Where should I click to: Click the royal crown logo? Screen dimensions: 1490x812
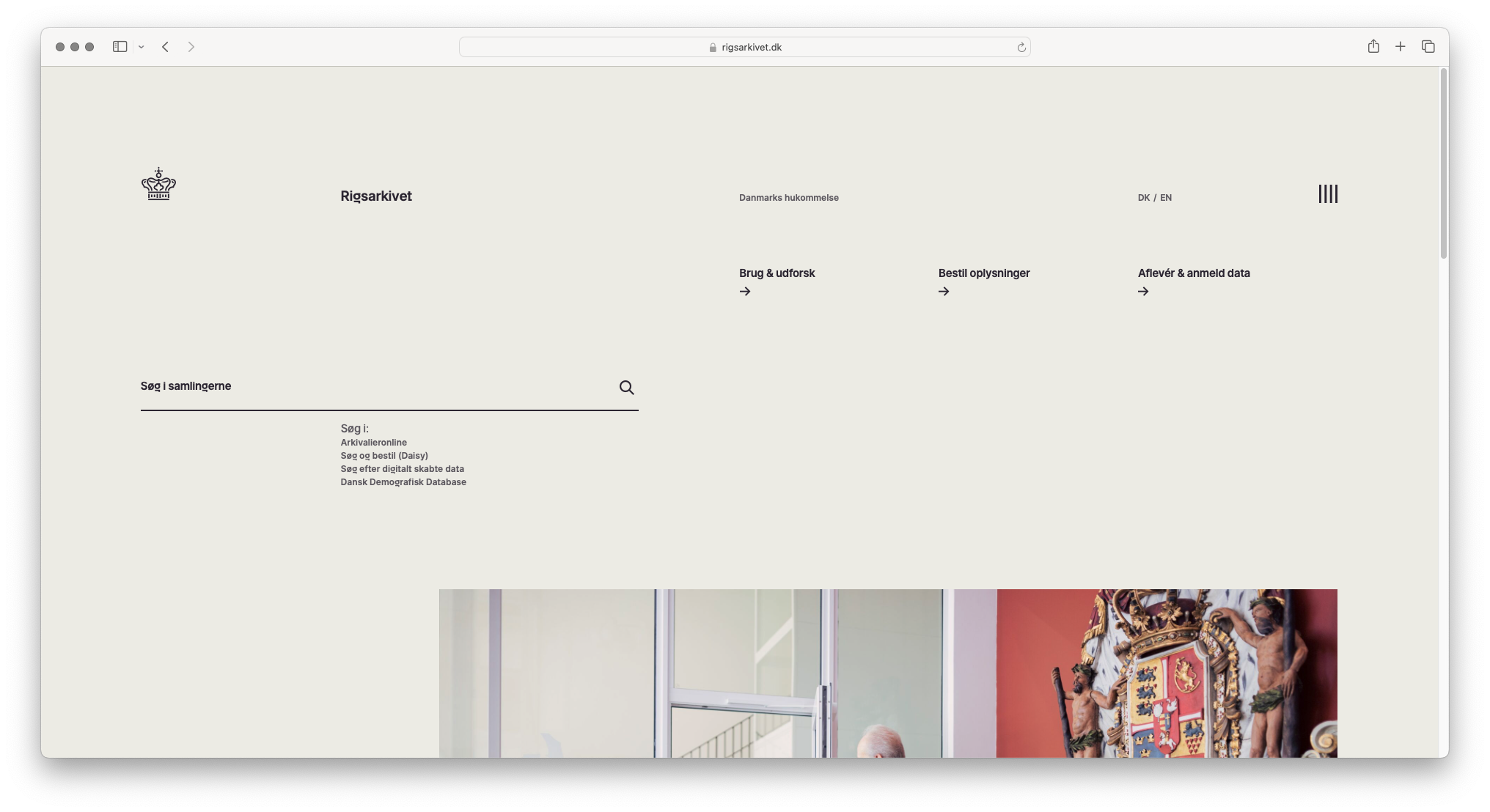click(x=158, y=184)
